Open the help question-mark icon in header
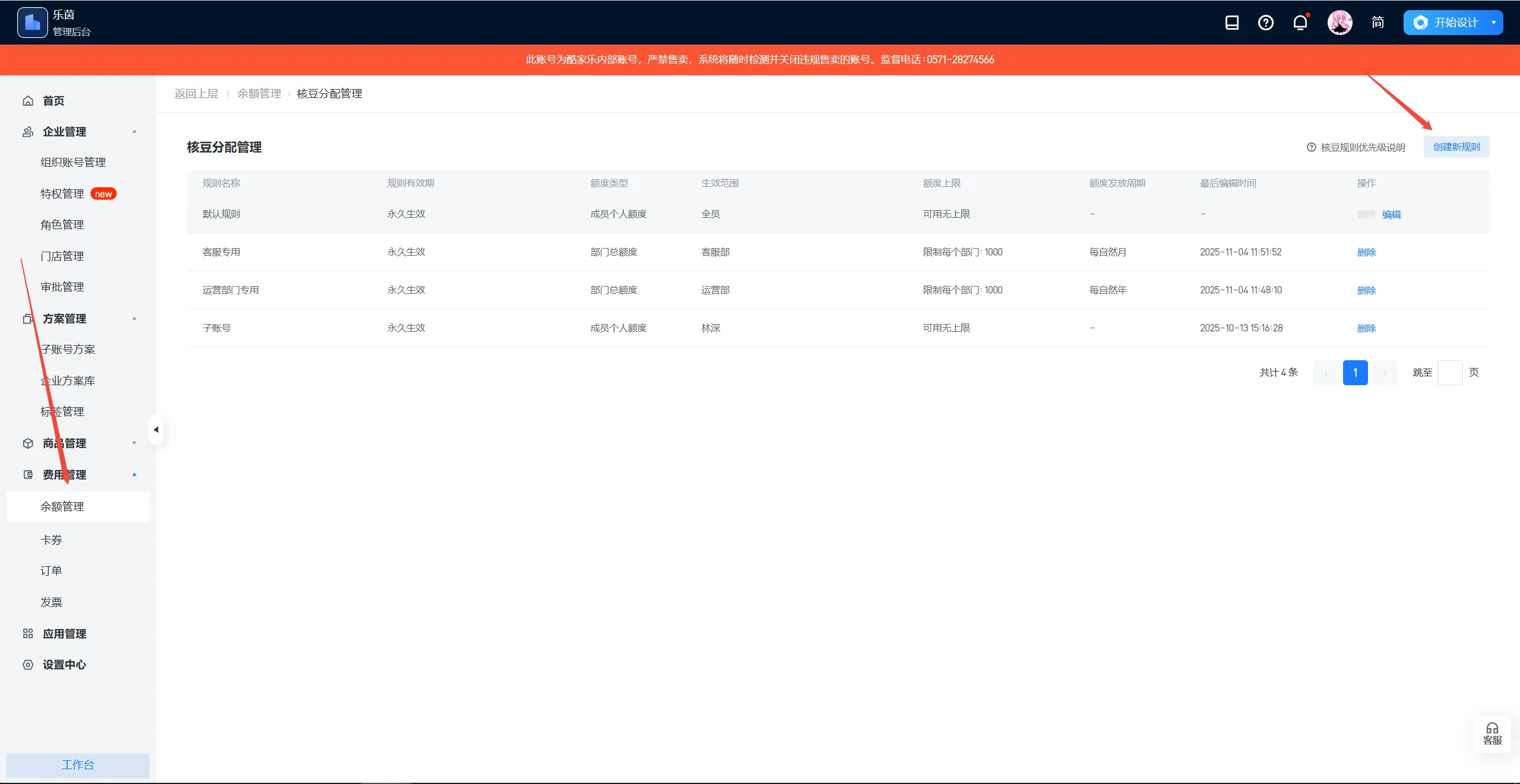 pos(1266,23)
